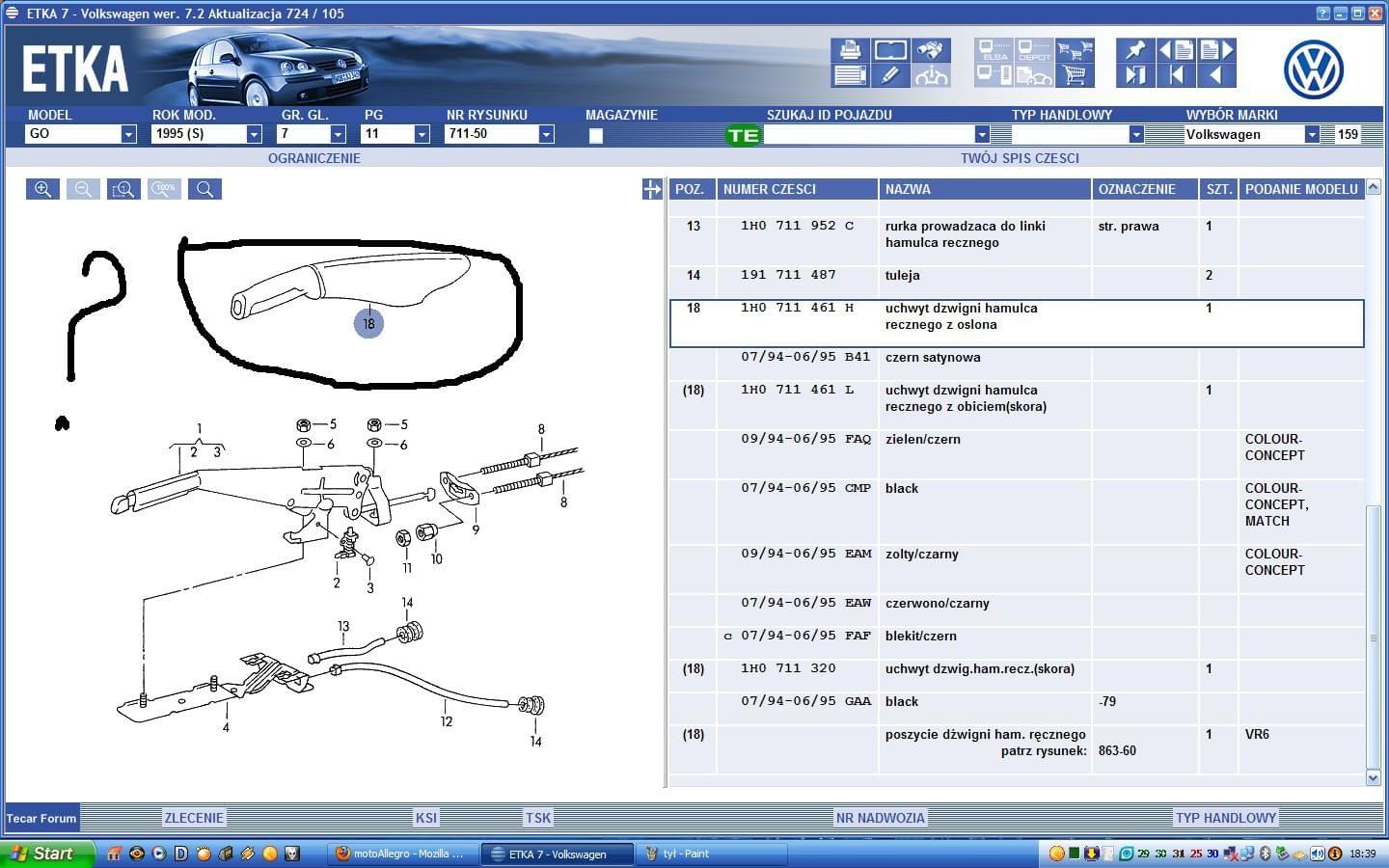Click the NAZWA column header
This screenshot has height=868, width=1389.
tap(985, 189)
